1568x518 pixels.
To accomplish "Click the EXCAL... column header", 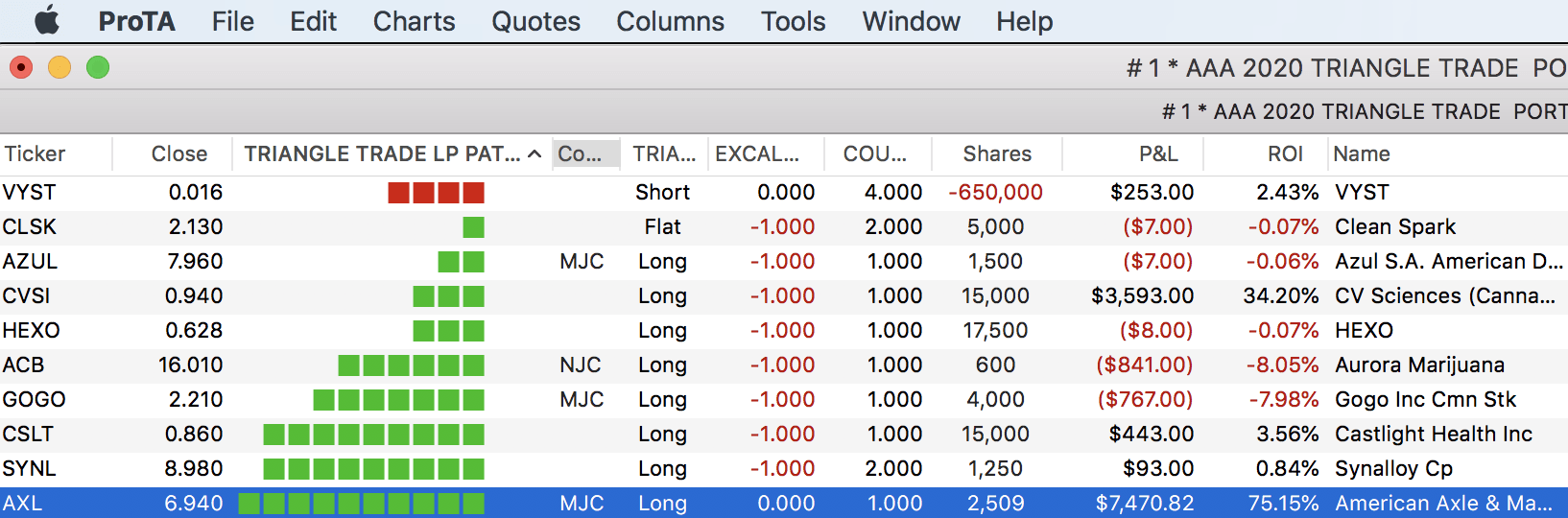I will [766, 153].
